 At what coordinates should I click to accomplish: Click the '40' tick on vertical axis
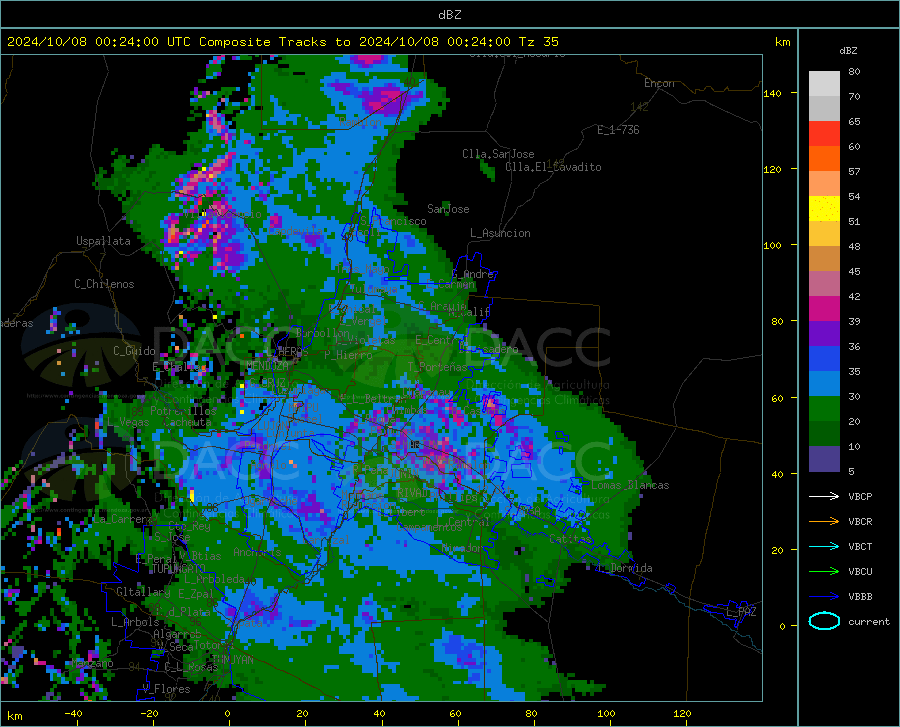point(777,474)
